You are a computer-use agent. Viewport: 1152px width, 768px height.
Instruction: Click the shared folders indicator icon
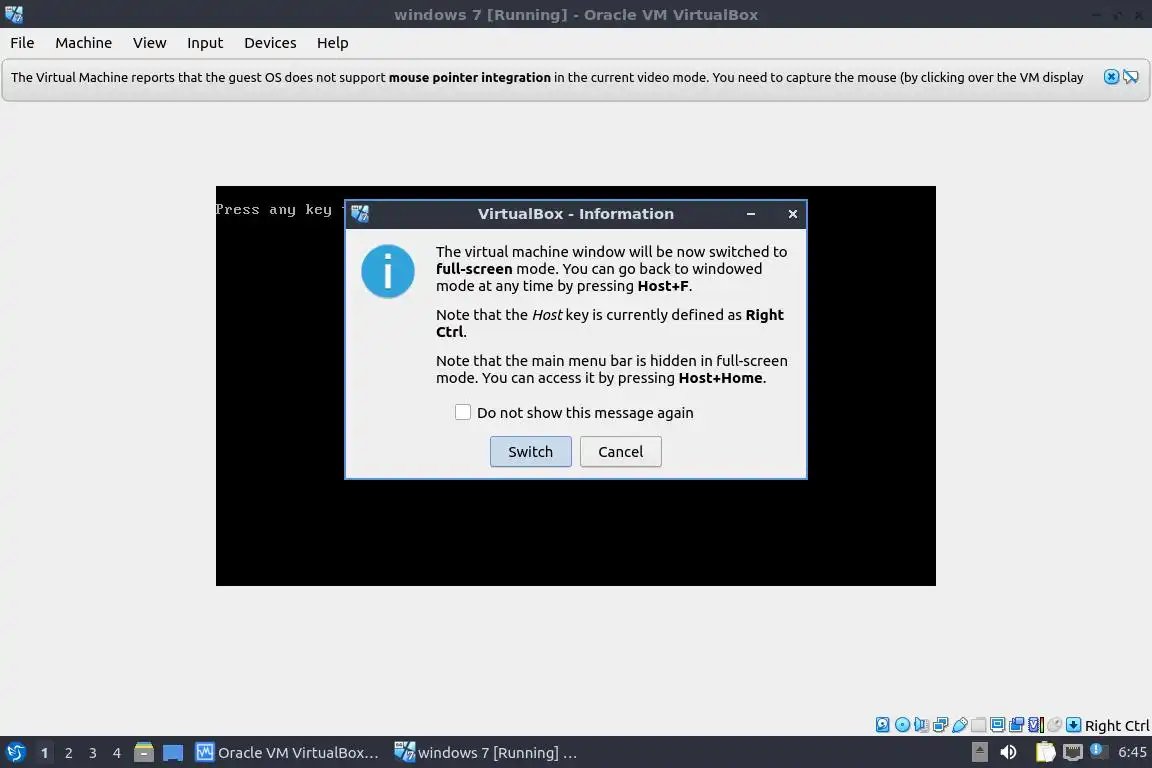click(x=979, y=725)
